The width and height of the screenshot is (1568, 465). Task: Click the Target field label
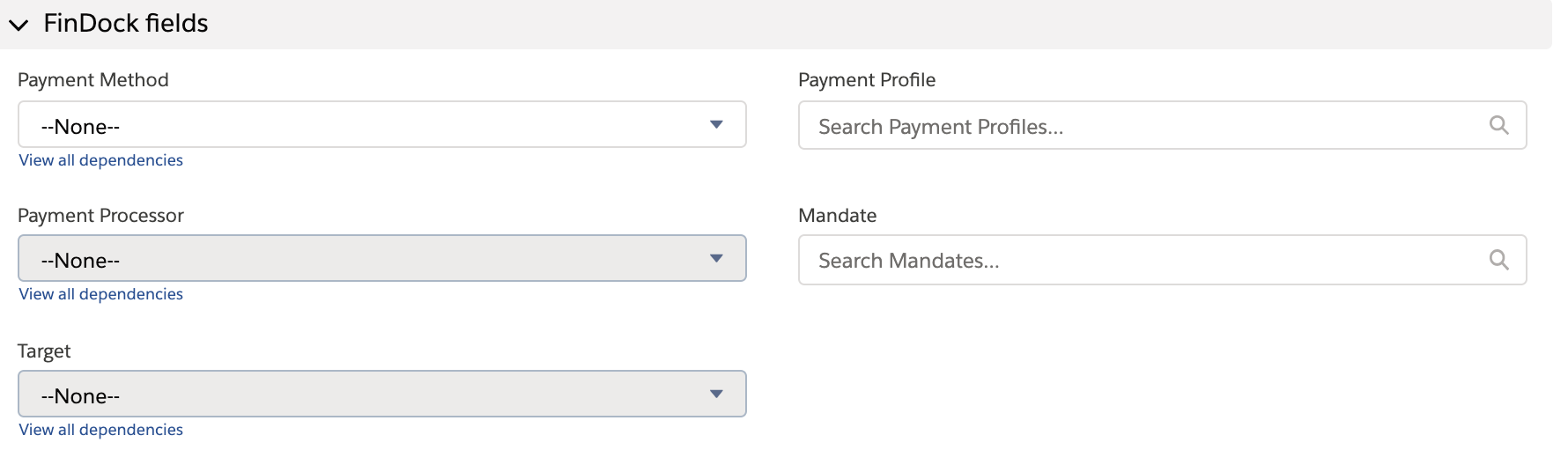pos(44,351)
